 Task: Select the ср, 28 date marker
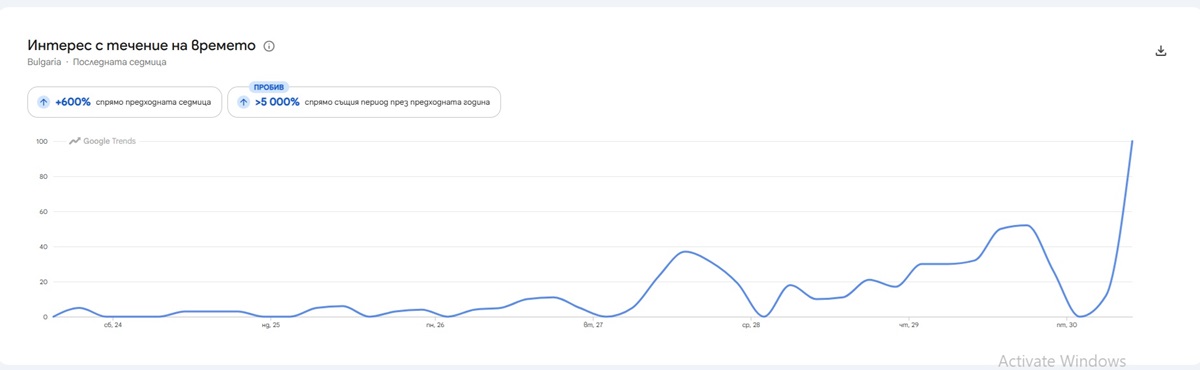pos(751,325)
